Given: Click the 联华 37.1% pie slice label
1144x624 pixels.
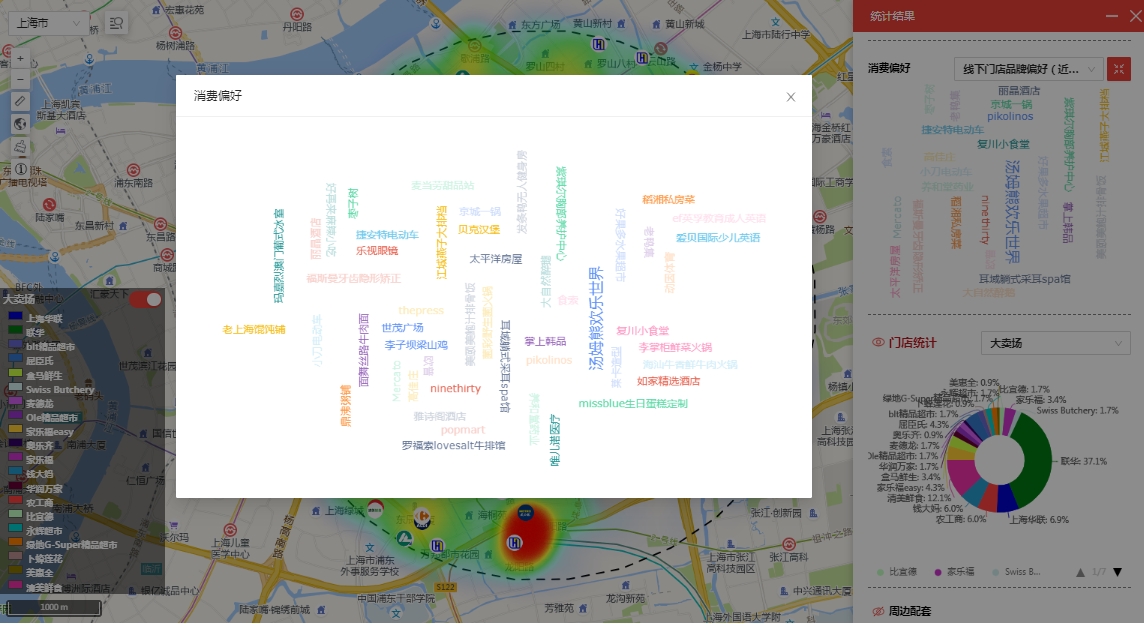Looking at the screenshot, I should pos(1083,461).
